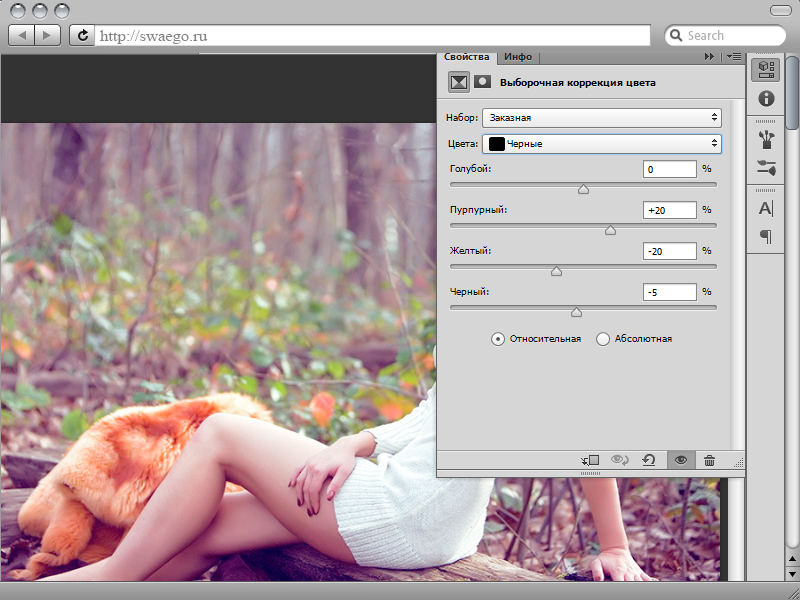Click the pill-shaped button at window top-right
Viewport: 800px width, 600px height.
780,11
